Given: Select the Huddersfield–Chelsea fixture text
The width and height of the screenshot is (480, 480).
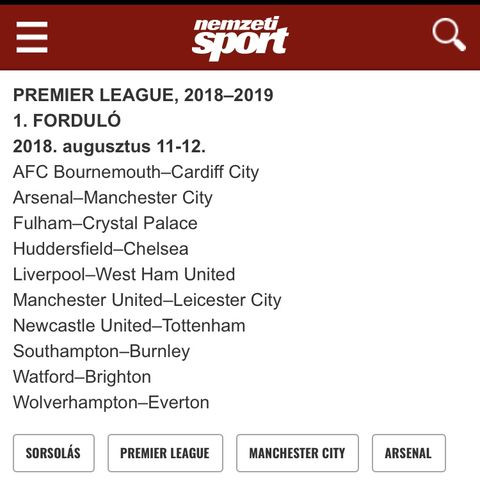Looking at the screenshot, I should click(x=101, y=249).
